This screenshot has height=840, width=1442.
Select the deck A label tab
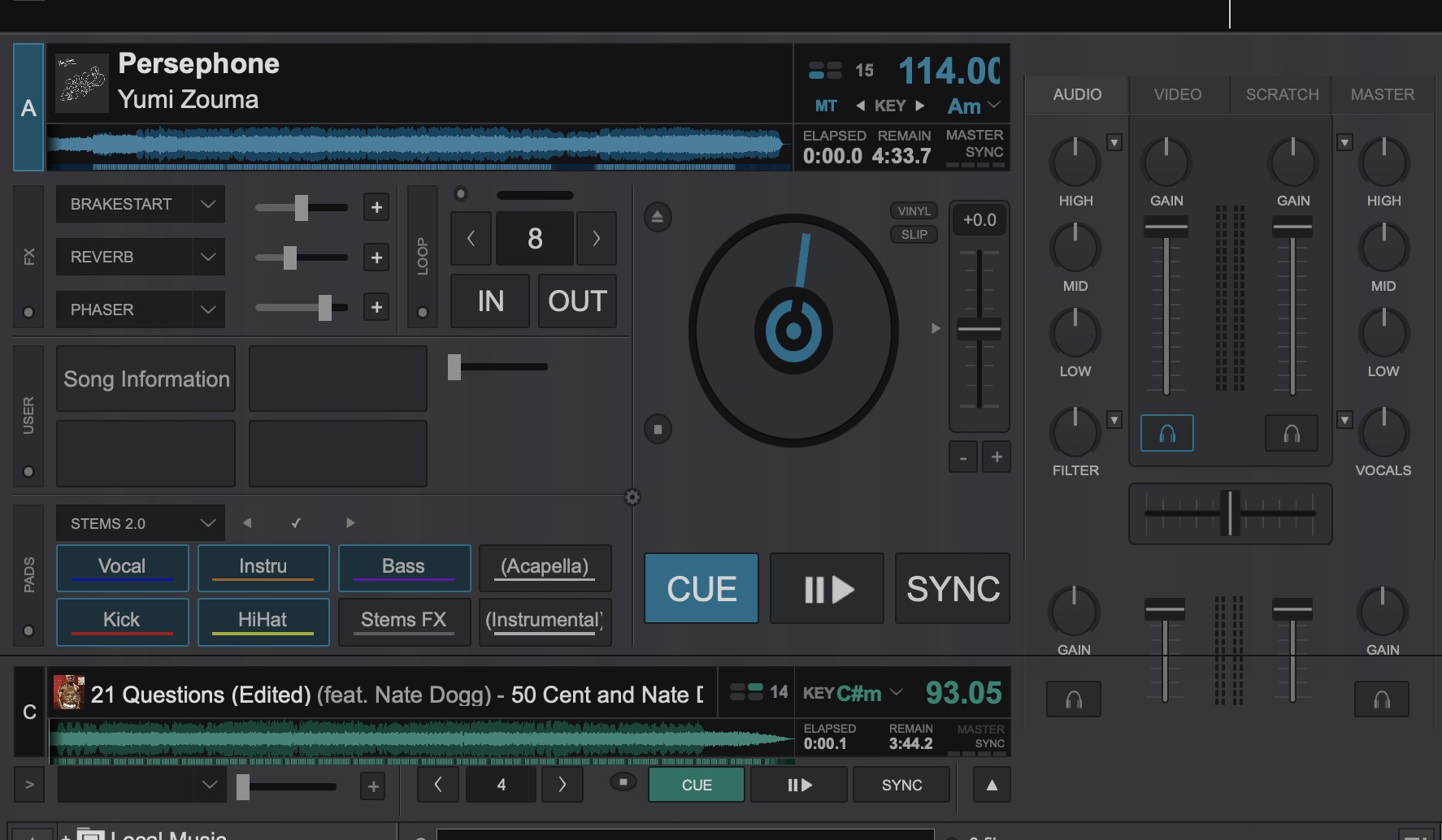click(28, 107)
